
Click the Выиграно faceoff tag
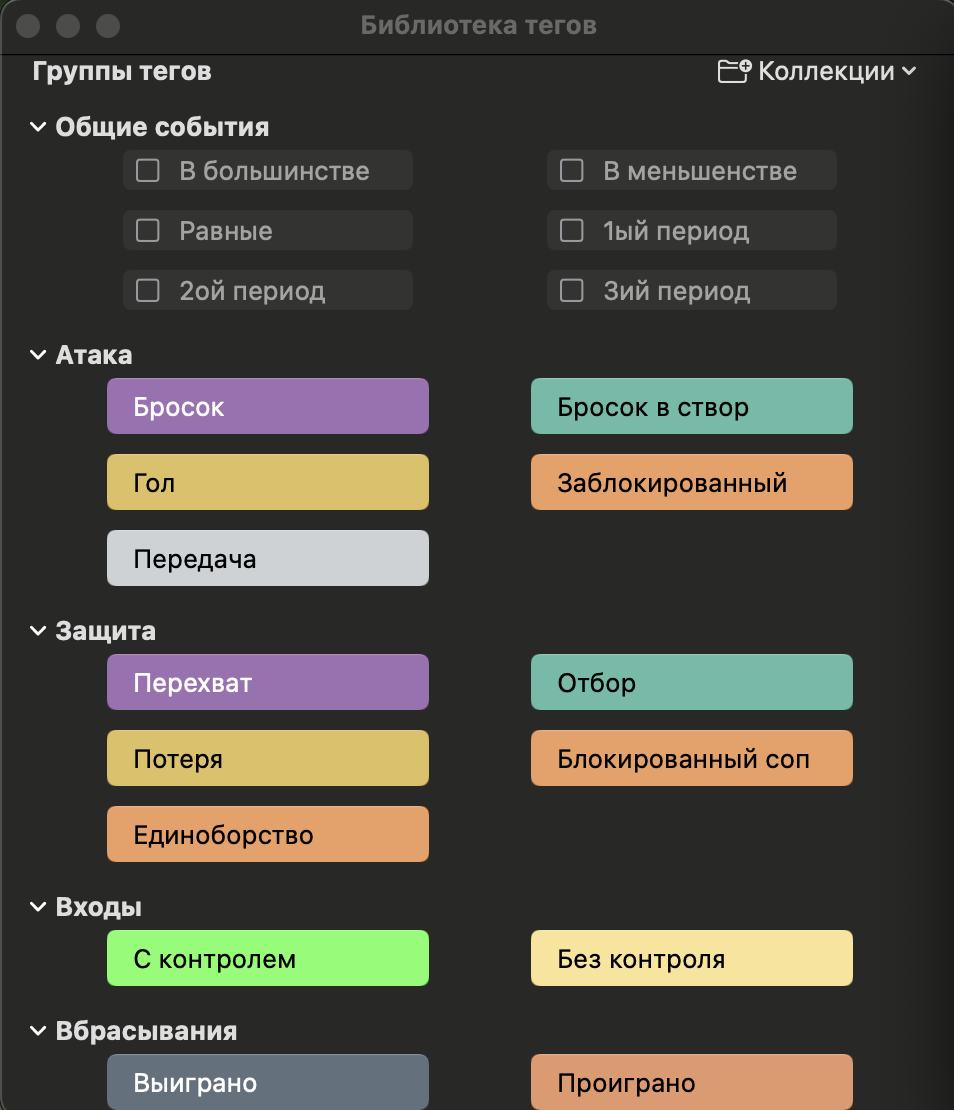pos(268,1082)
